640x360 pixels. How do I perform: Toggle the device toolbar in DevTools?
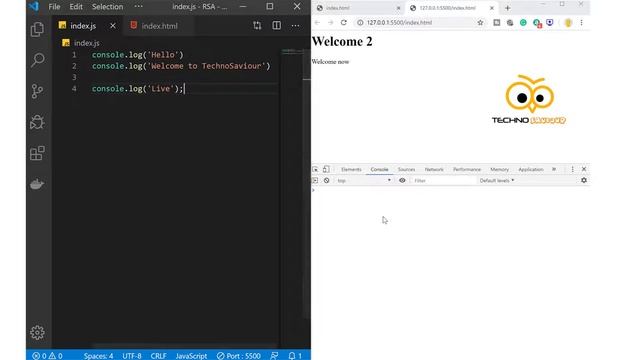(326, 169)
